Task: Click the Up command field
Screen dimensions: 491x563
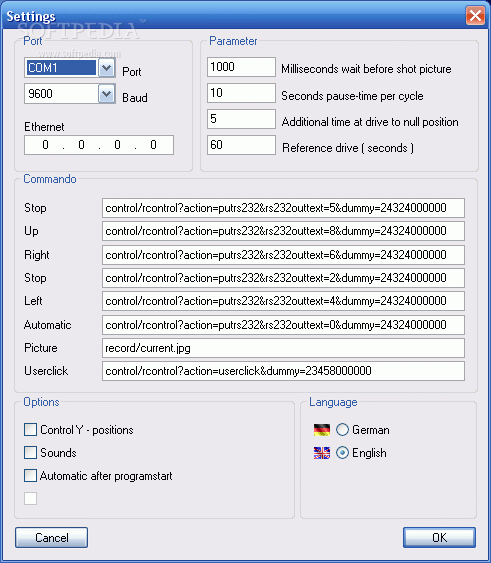Action: coord(283,231)
